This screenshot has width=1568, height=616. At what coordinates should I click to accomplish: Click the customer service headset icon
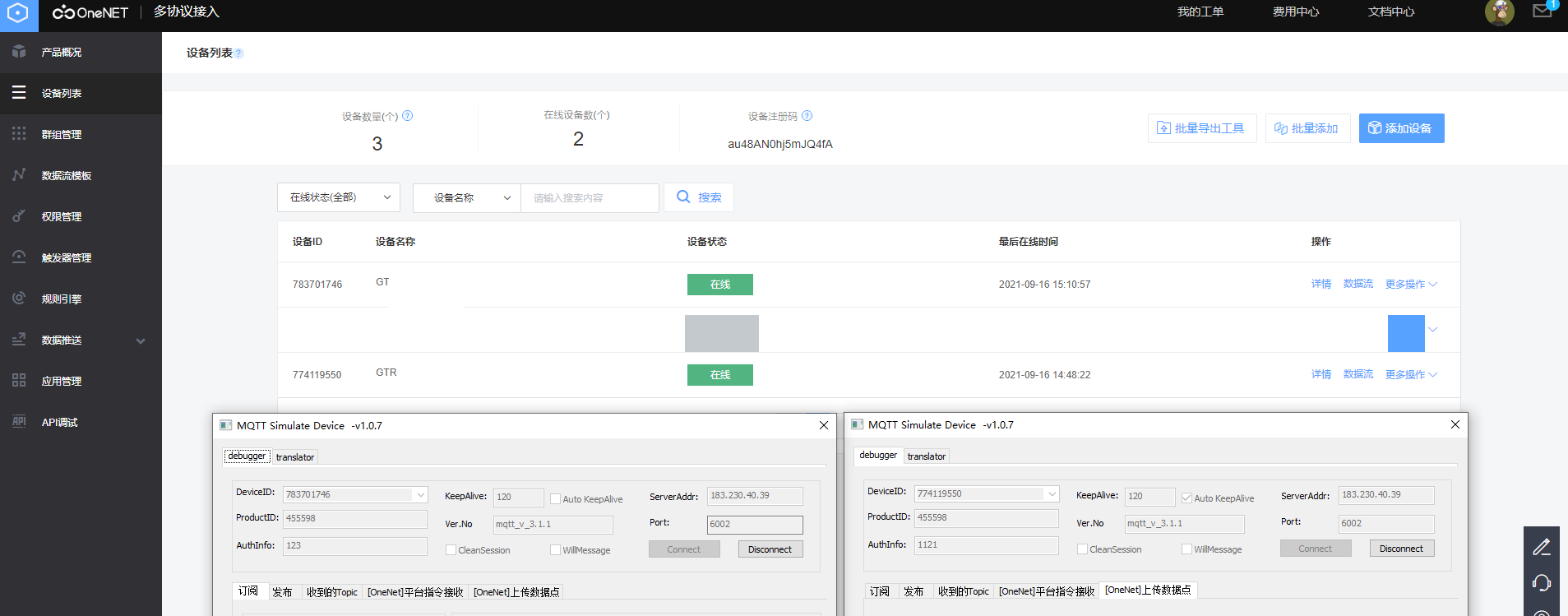pos(1542,583)
